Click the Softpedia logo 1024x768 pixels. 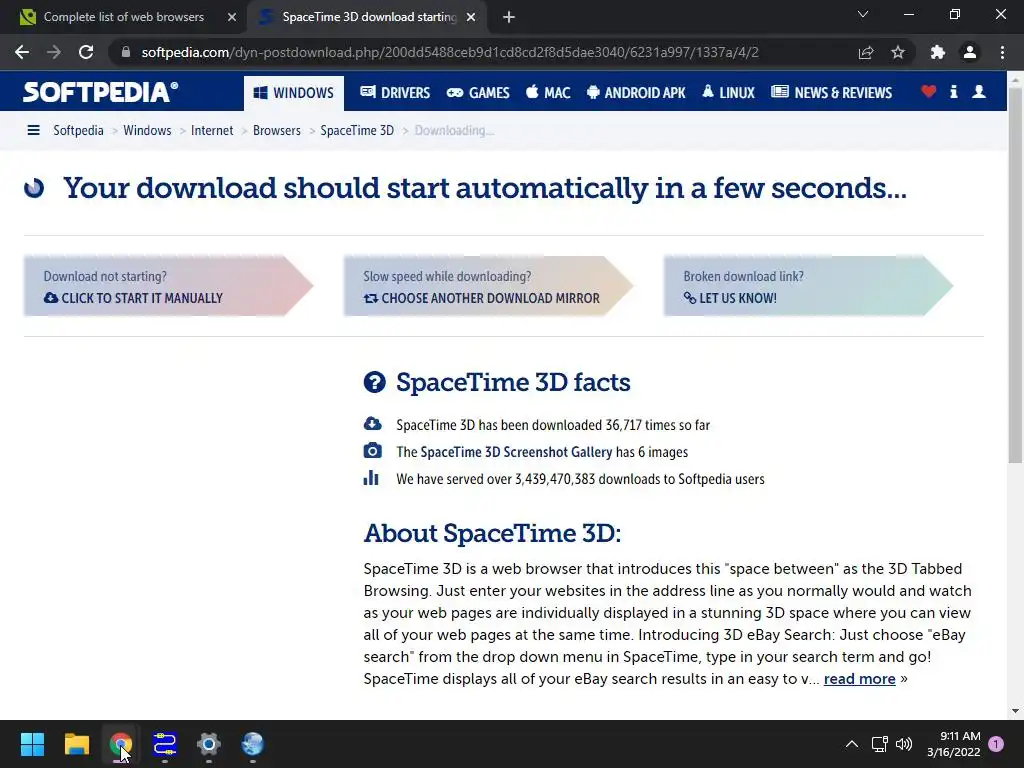100,92
